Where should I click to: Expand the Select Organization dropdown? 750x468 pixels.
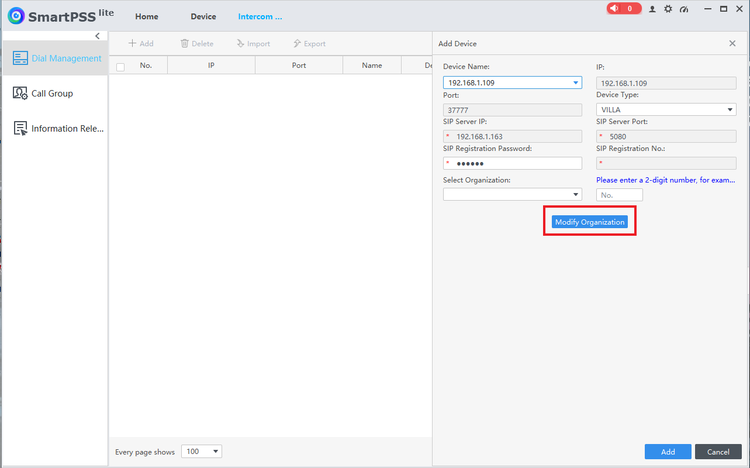(575, 194)
